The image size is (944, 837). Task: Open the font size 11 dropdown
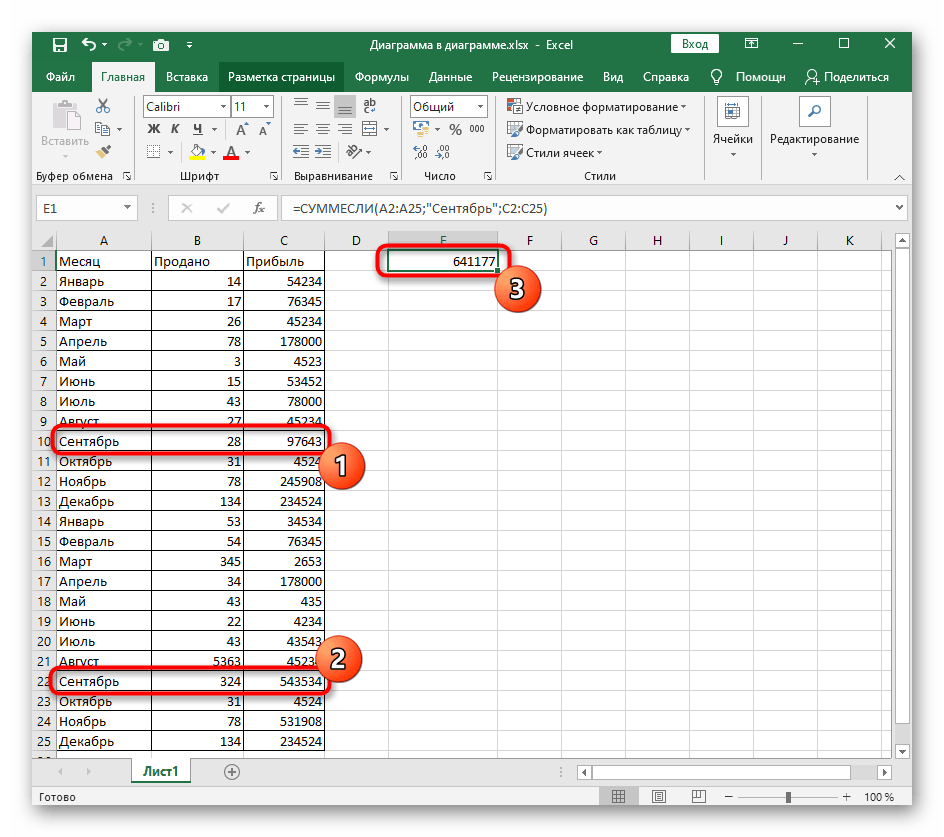pyautogui.click(x=267, y=107)
